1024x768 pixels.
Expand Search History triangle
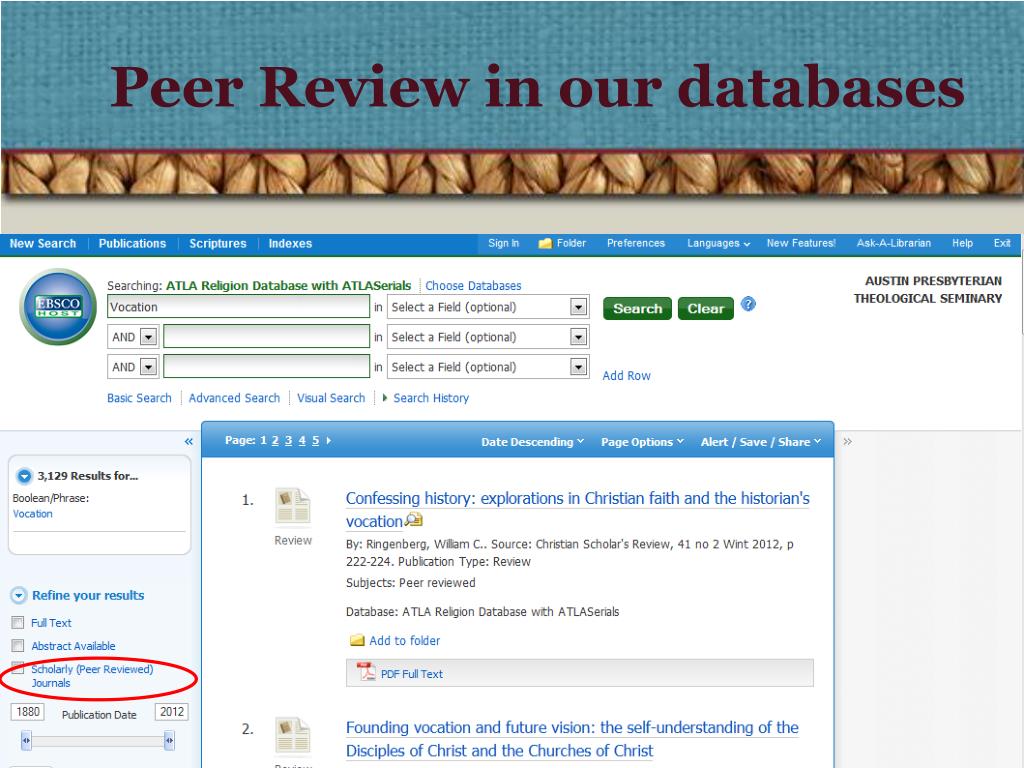(385, 398)
